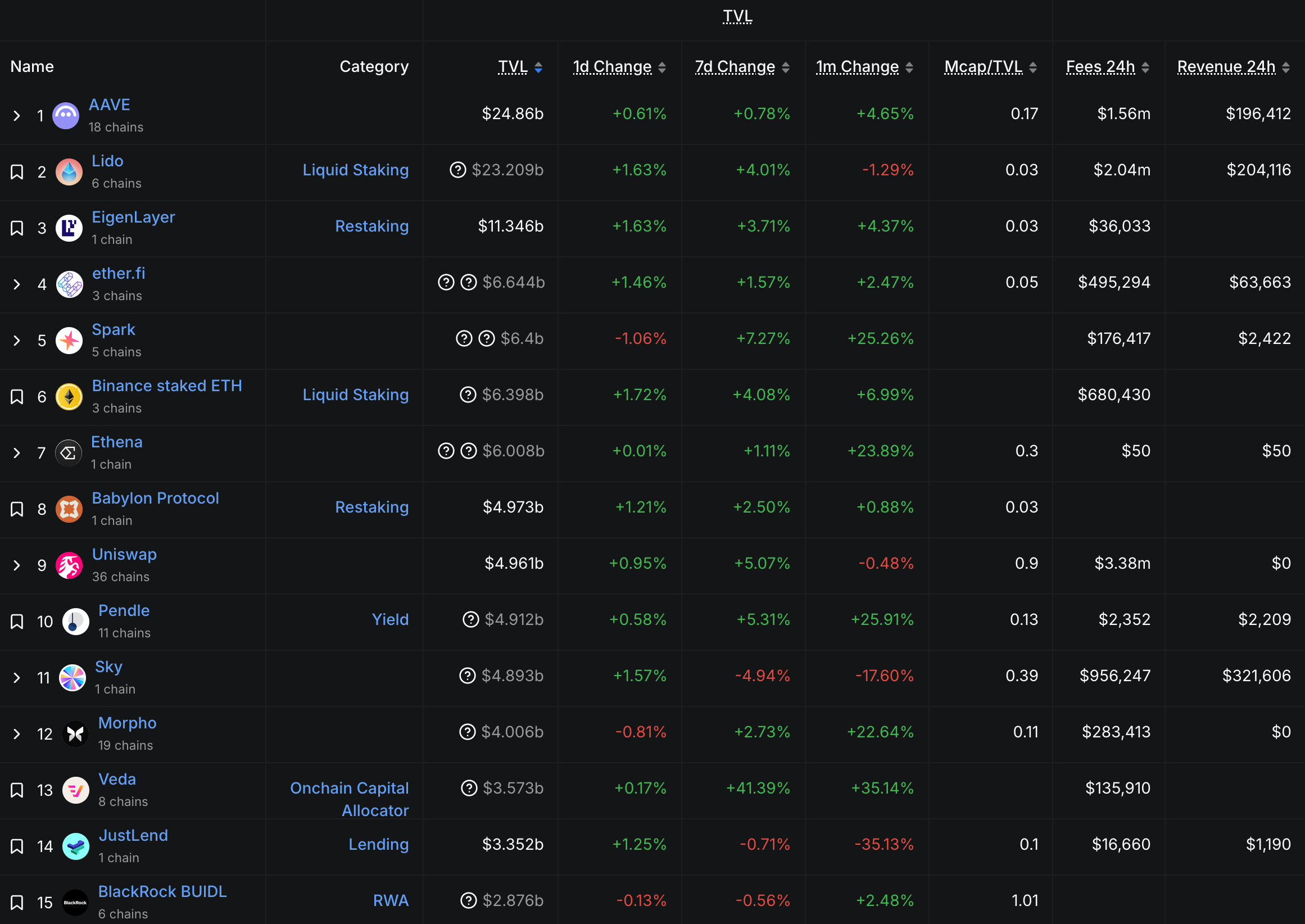Click the AAVE protocol logo icon
The image size is (1305, 924).
66,116
